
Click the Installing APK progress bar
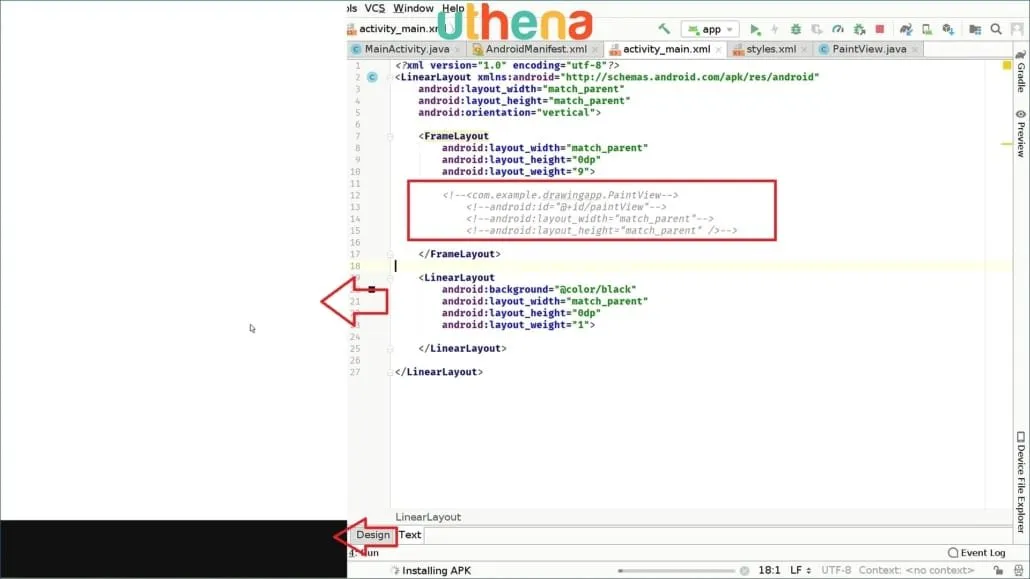(x=677, y=571)
